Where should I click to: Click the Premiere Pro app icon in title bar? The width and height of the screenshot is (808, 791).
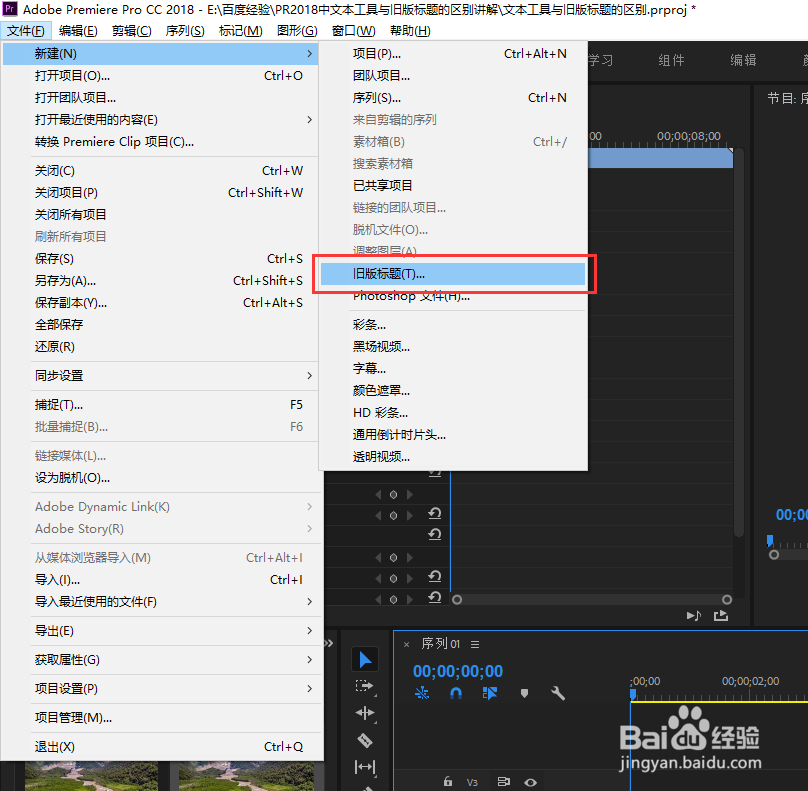tap(10, 9)
